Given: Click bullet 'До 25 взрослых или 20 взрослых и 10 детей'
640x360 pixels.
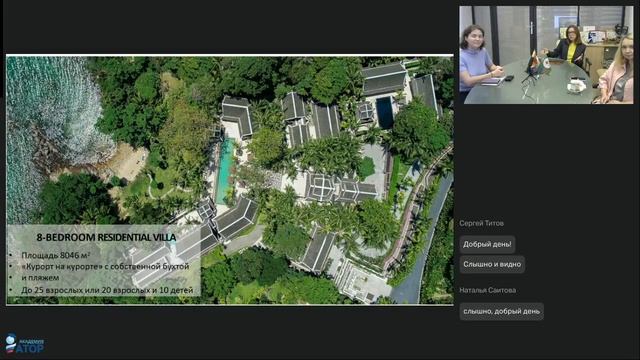Looking at the screenshot, I should coord(107,291).
